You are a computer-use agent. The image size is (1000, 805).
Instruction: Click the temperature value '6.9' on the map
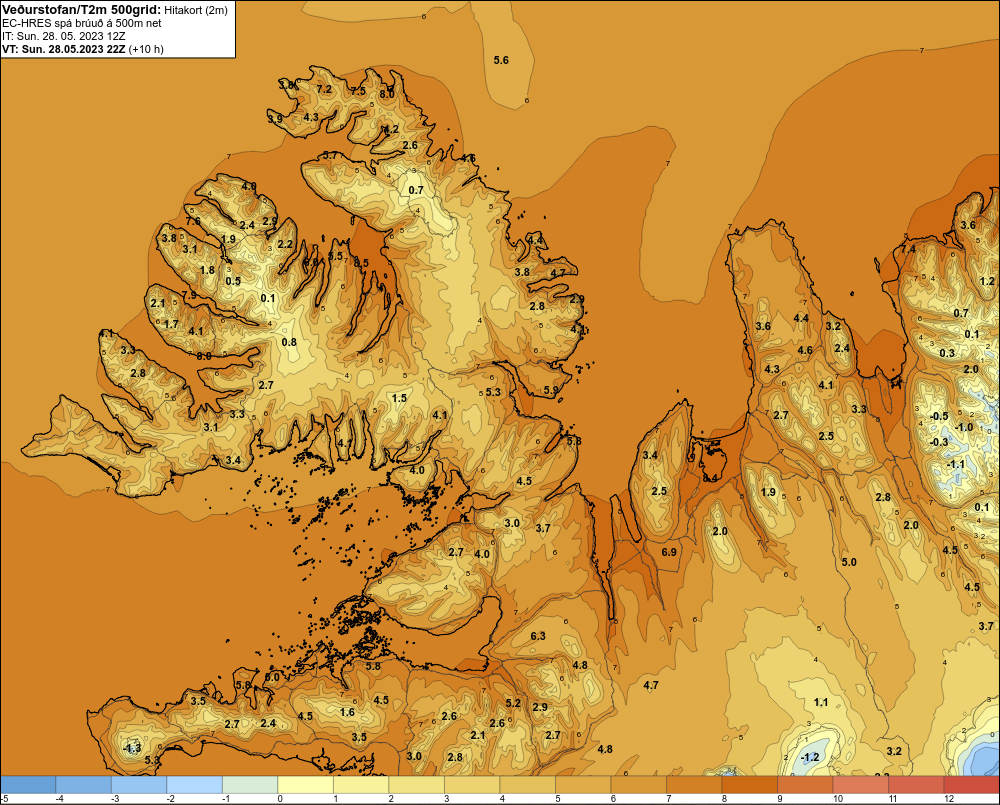(669, 552)
